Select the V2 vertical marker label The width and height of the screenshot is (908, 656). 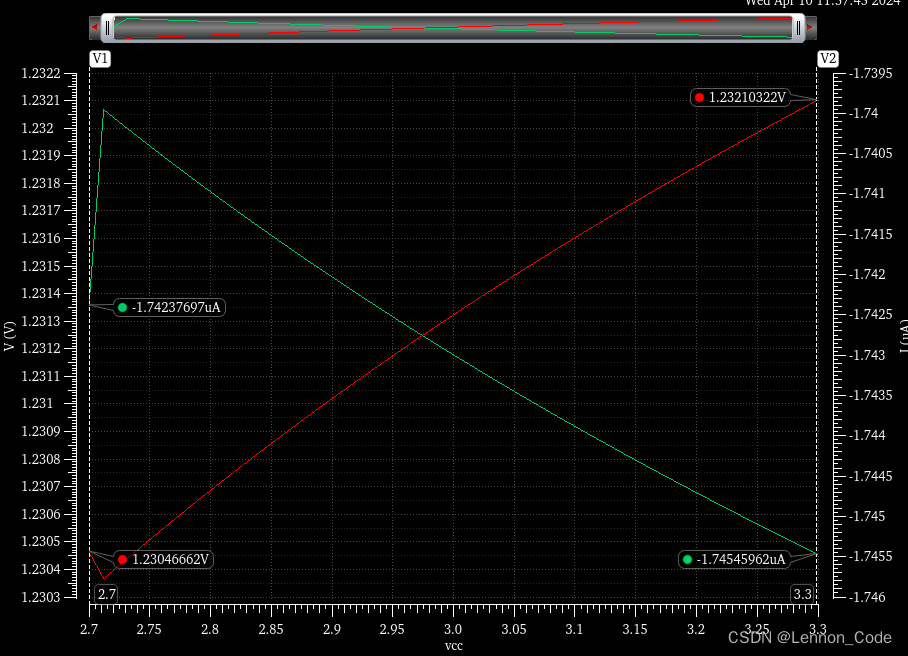pos(828,58)
